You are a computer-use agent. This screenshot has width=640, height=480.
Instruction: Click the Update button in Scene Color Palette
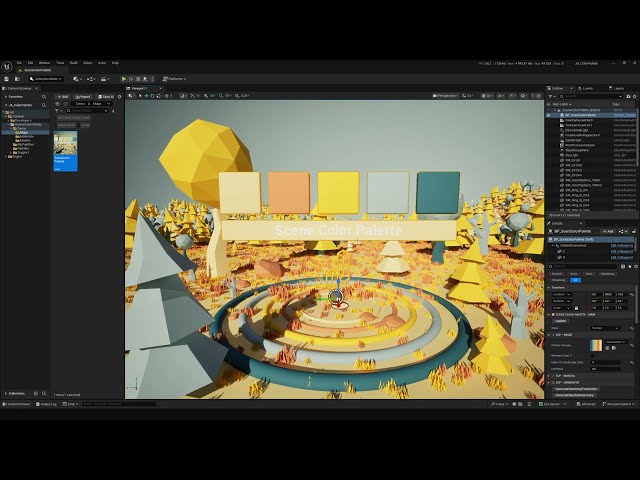(560, 321)
